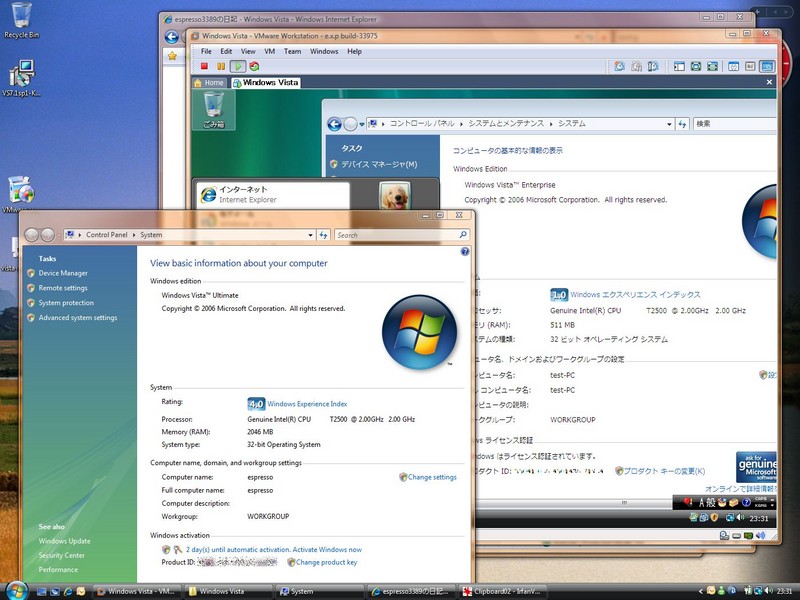The height and width of the screenshot is (600, 800).
Task: Toggle the VMware sidebar view icon
Action: coord(679,66)
